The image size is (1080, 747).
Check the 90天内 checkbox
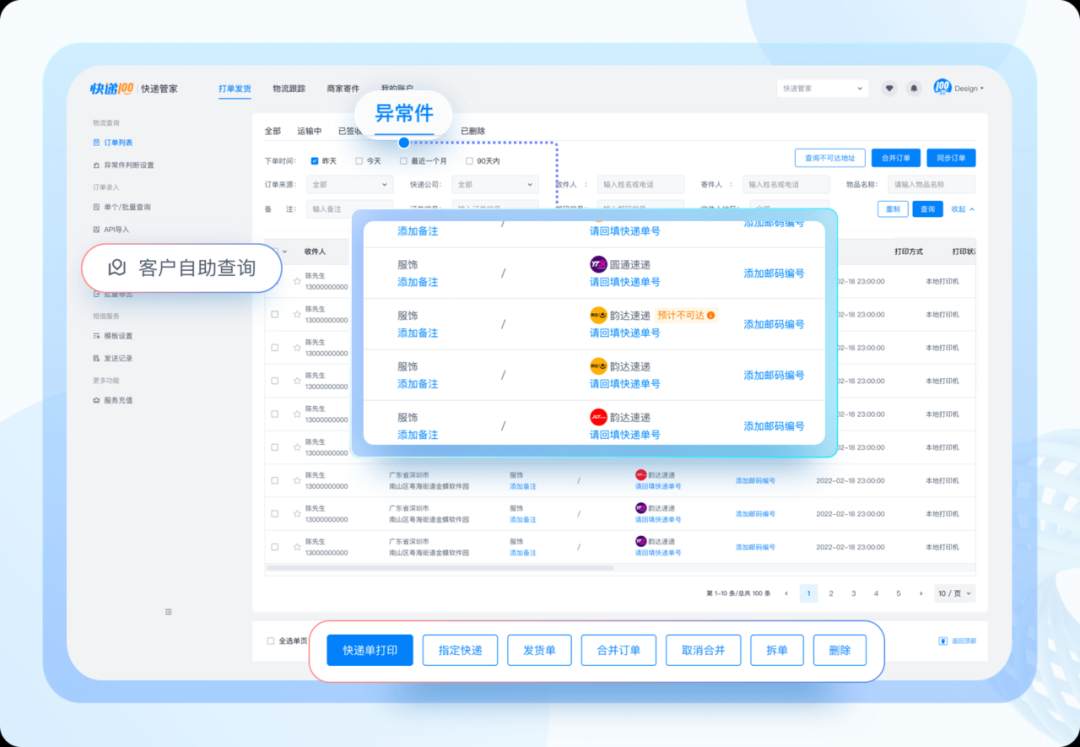[469, 161]
